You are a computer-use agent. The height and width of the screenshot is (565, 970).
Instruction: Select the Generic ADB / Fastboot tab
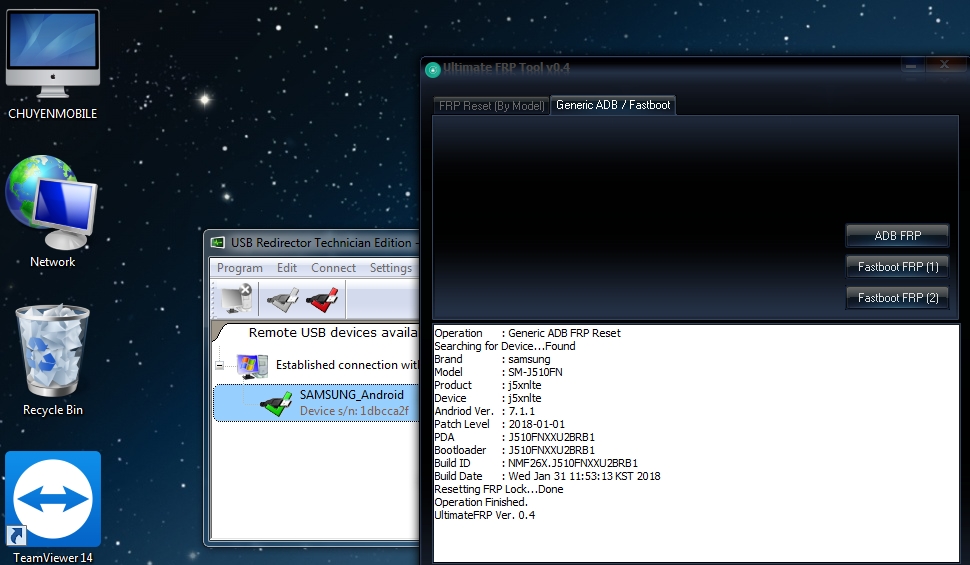tap(612, 105)
